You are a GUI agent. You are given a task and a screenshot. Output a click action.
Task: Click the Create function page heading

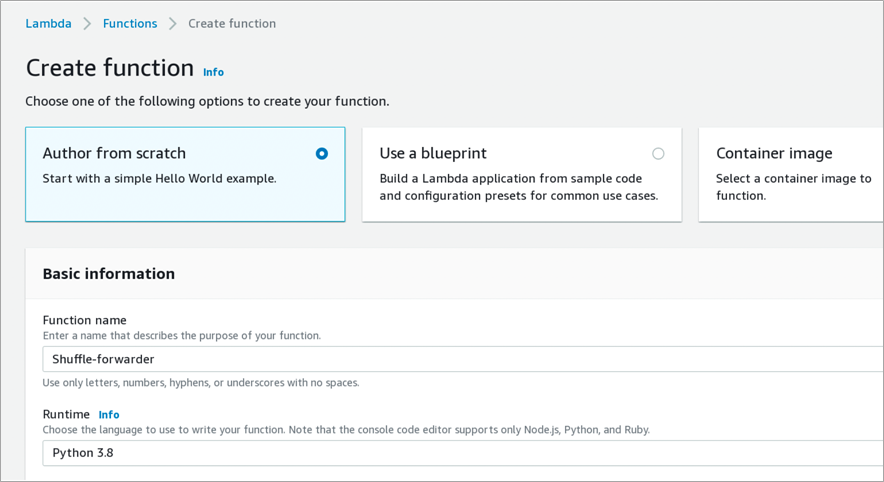[x=110, y=68]
